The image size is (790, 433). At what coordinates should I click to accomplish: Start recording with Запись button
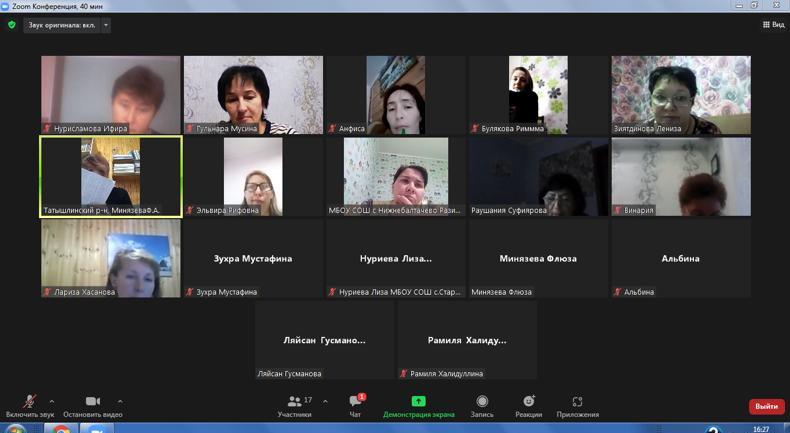coord(482,404)
